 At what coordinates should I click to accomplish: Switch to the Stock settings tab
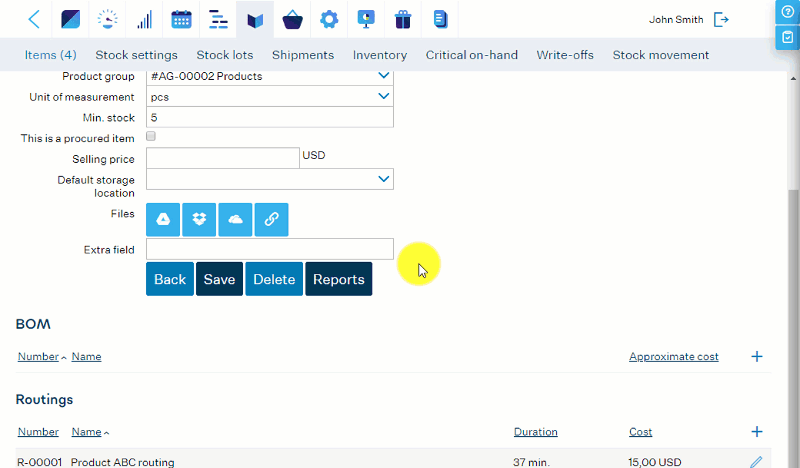pyautogui.click(x=136, y=55)
